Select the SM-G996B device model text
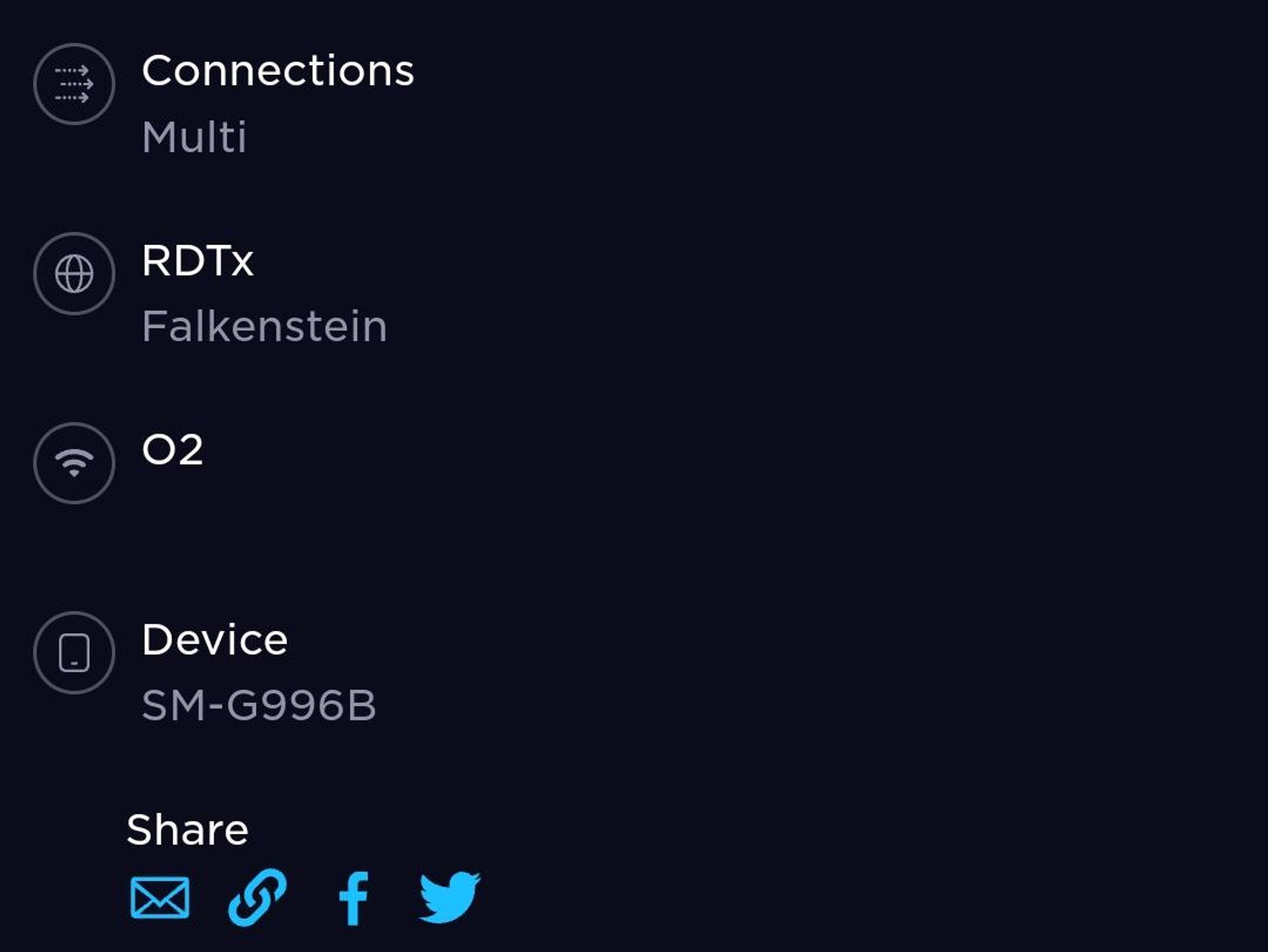 pos(259,706)
